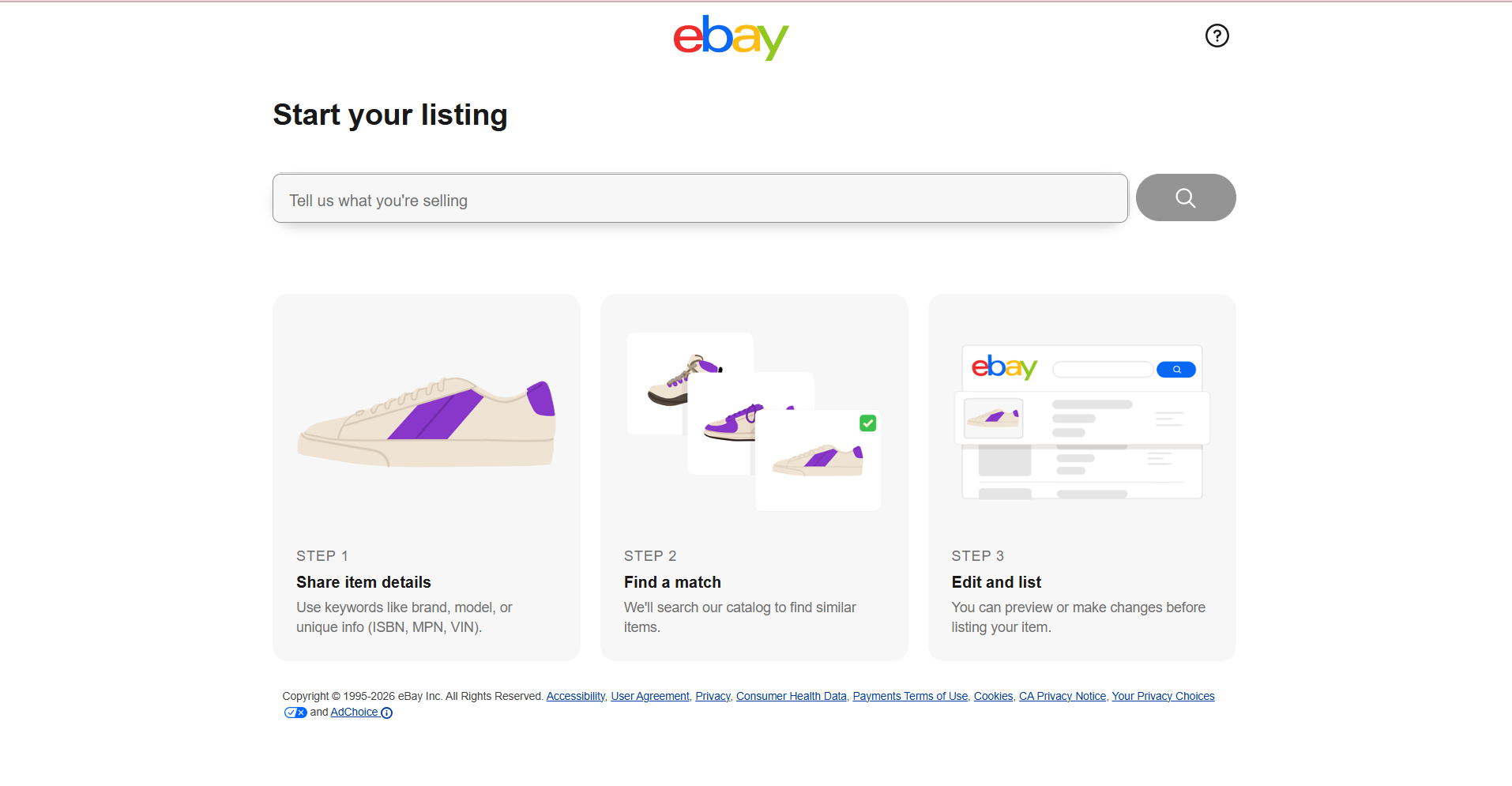Click the magnifying glass search button
This screenshot has height=786, width=1512.
(x=1185, y=197)
